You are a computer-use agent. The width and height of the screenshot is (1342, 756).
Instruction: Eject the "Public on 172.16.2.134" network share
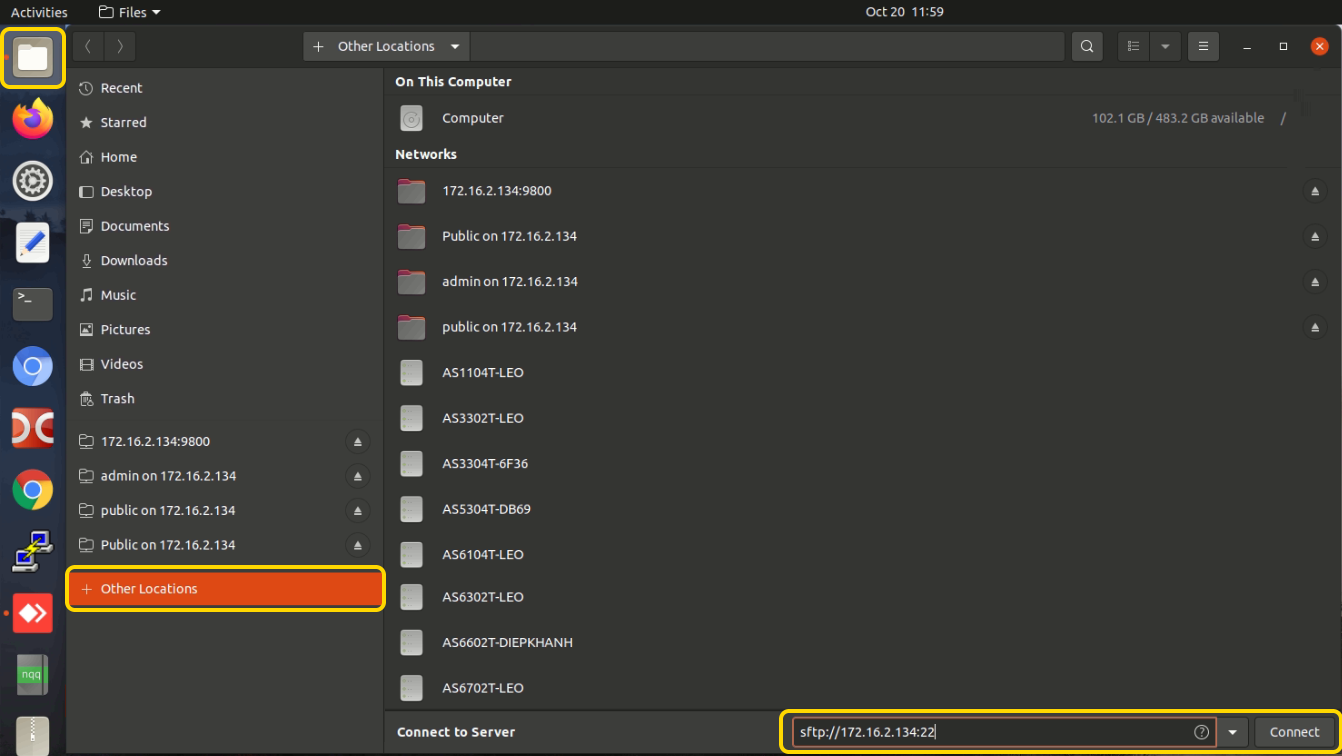tap(1315, 236)
